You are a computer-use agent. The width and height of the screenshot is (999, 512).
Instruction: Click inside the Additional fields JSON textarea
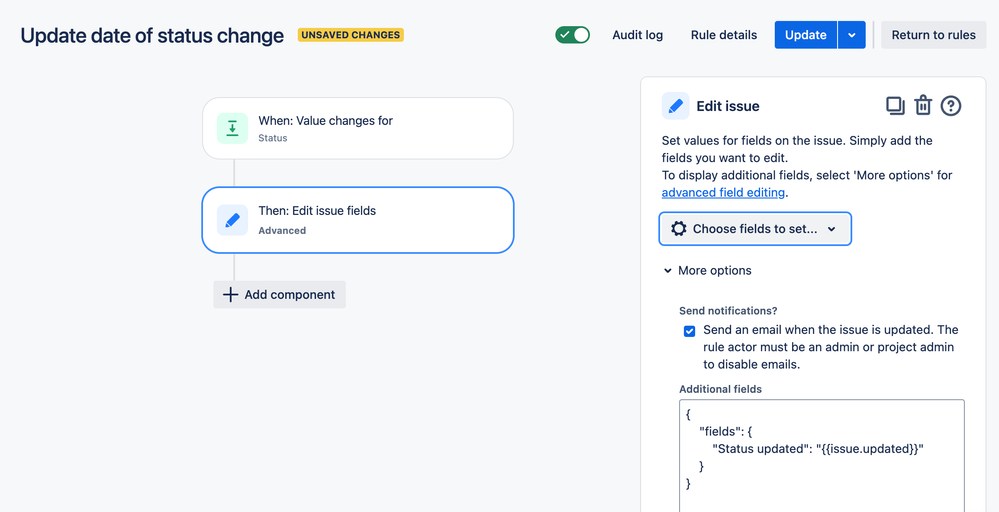(821, 460)
